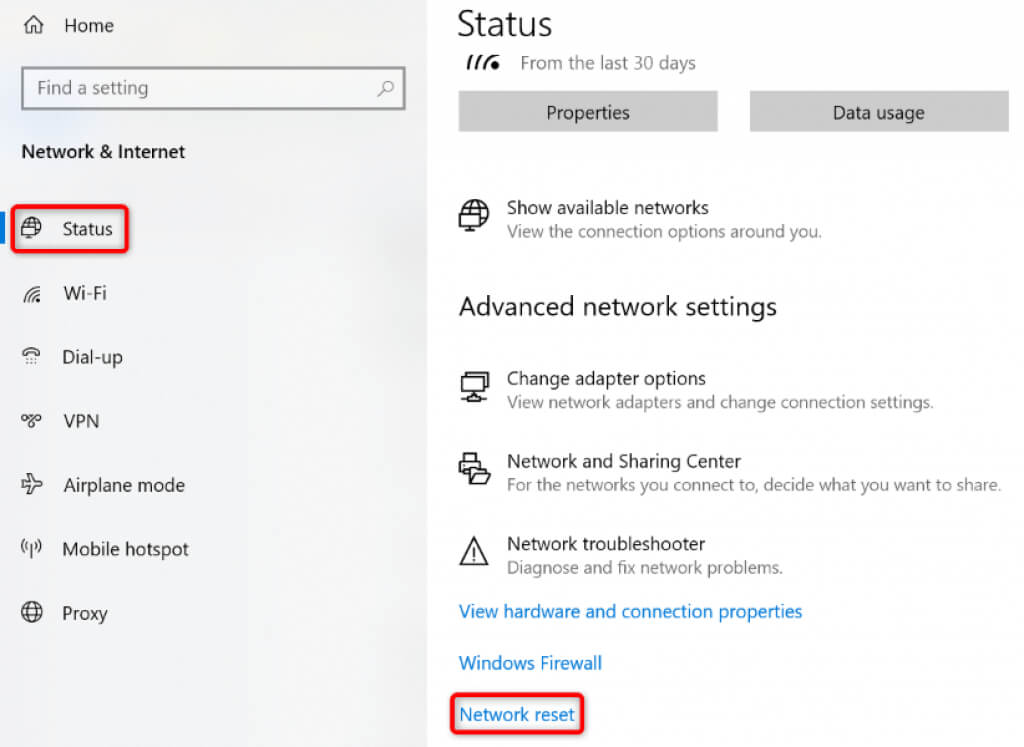Click the Dial-up icon
The height and width of the screenshot is (747, 1024).
pos(32,357)
